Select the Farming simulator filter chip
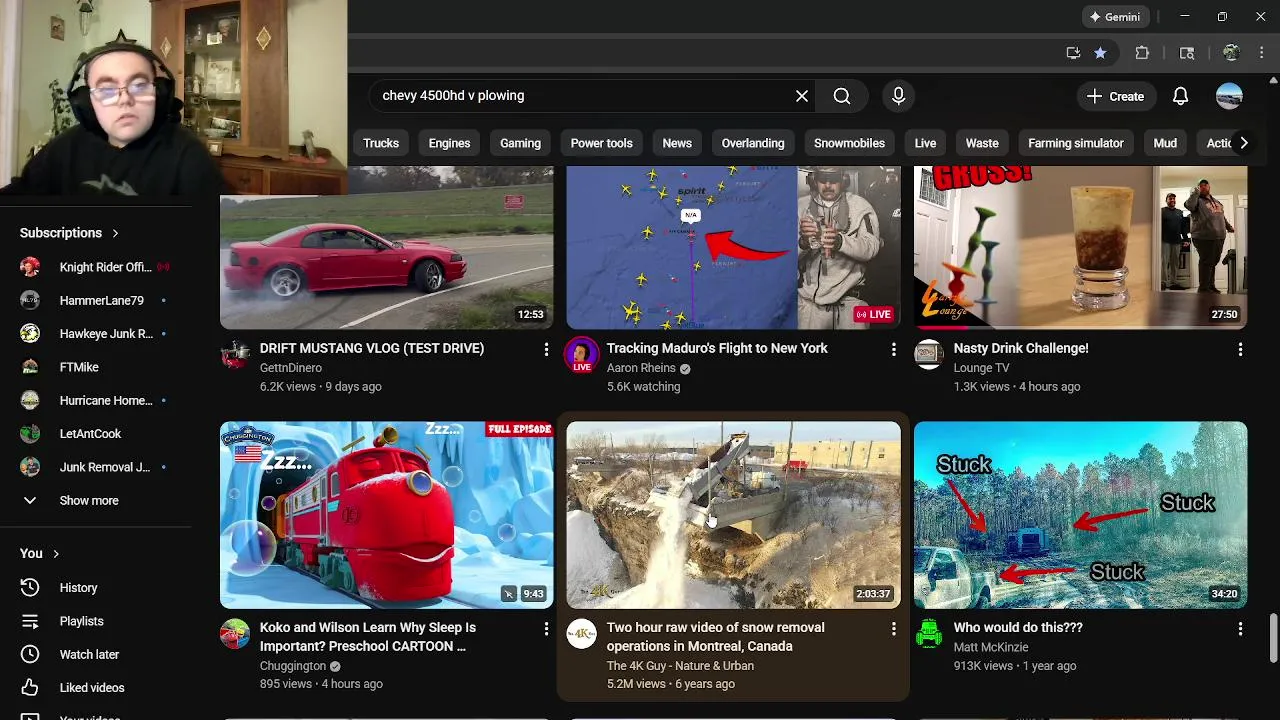 pos(1076,143)
